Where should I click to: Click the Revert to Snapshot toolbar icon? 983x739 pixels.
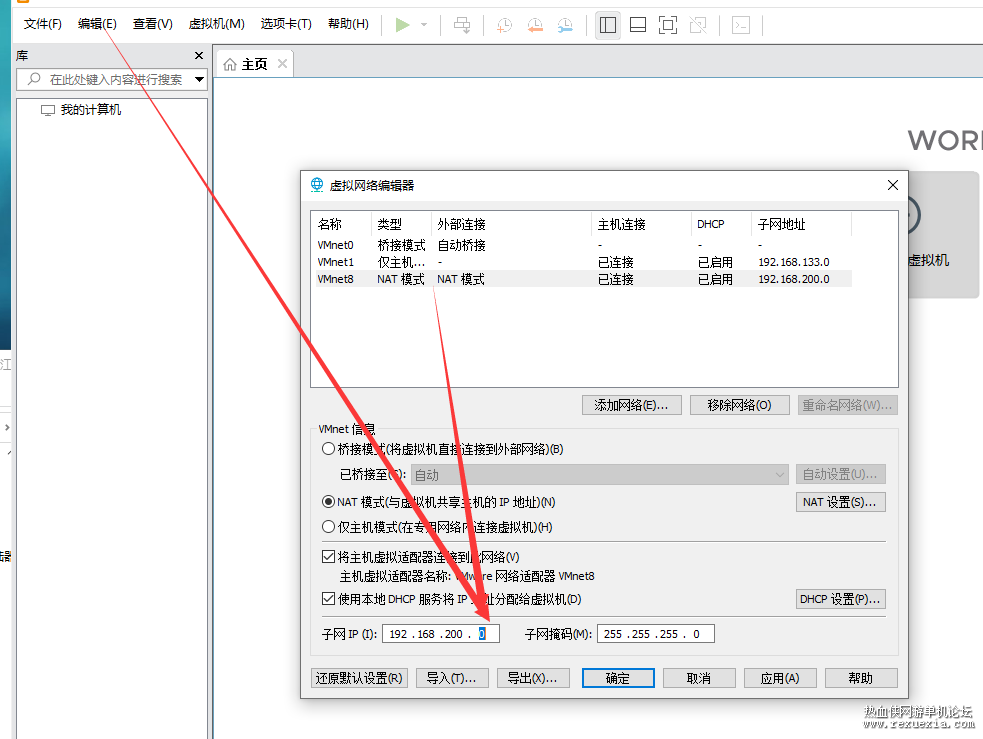tap(535, 25)
